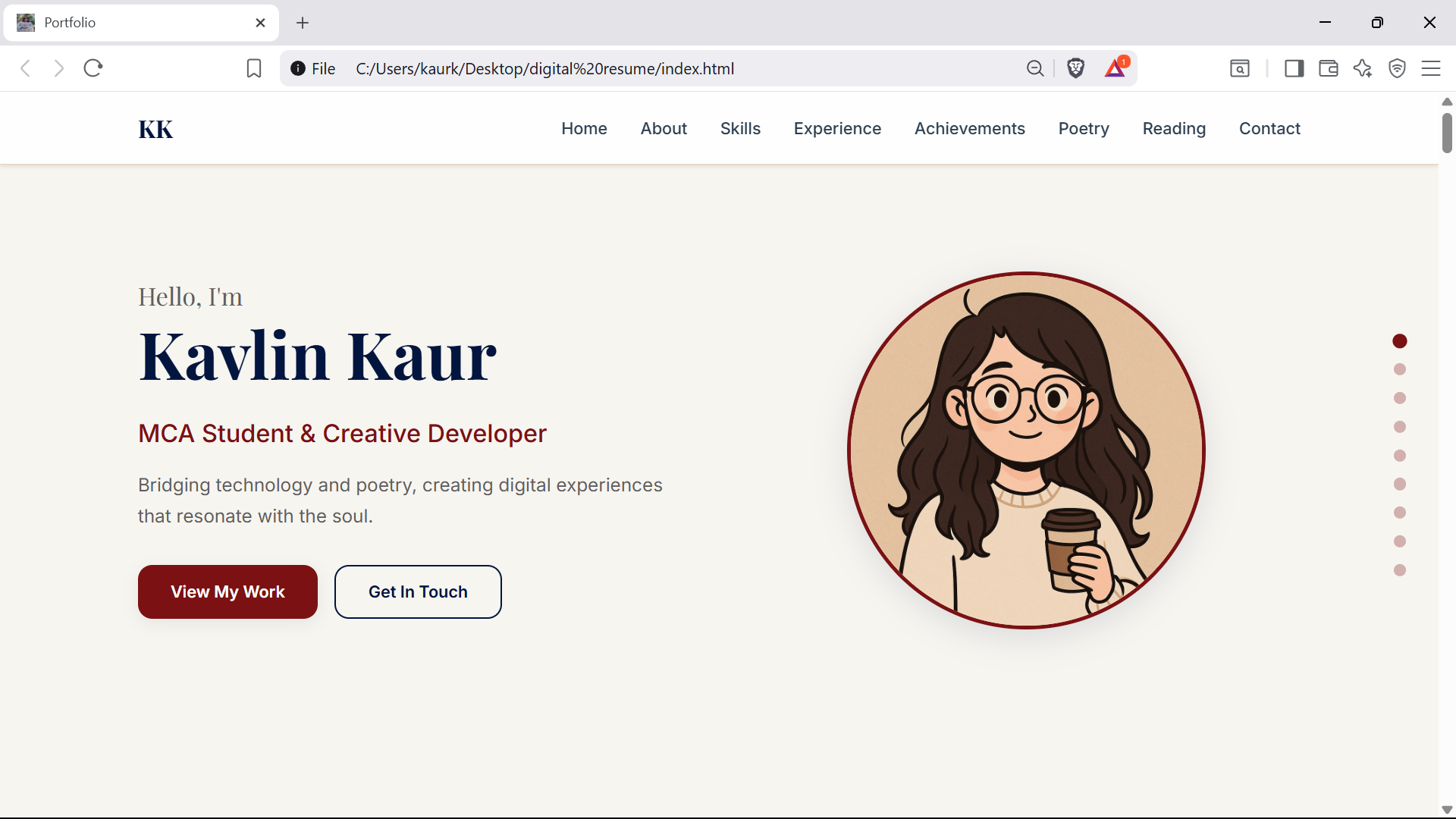
Task: Open a new tab with the plus button
Action: (x=303, y=23)
